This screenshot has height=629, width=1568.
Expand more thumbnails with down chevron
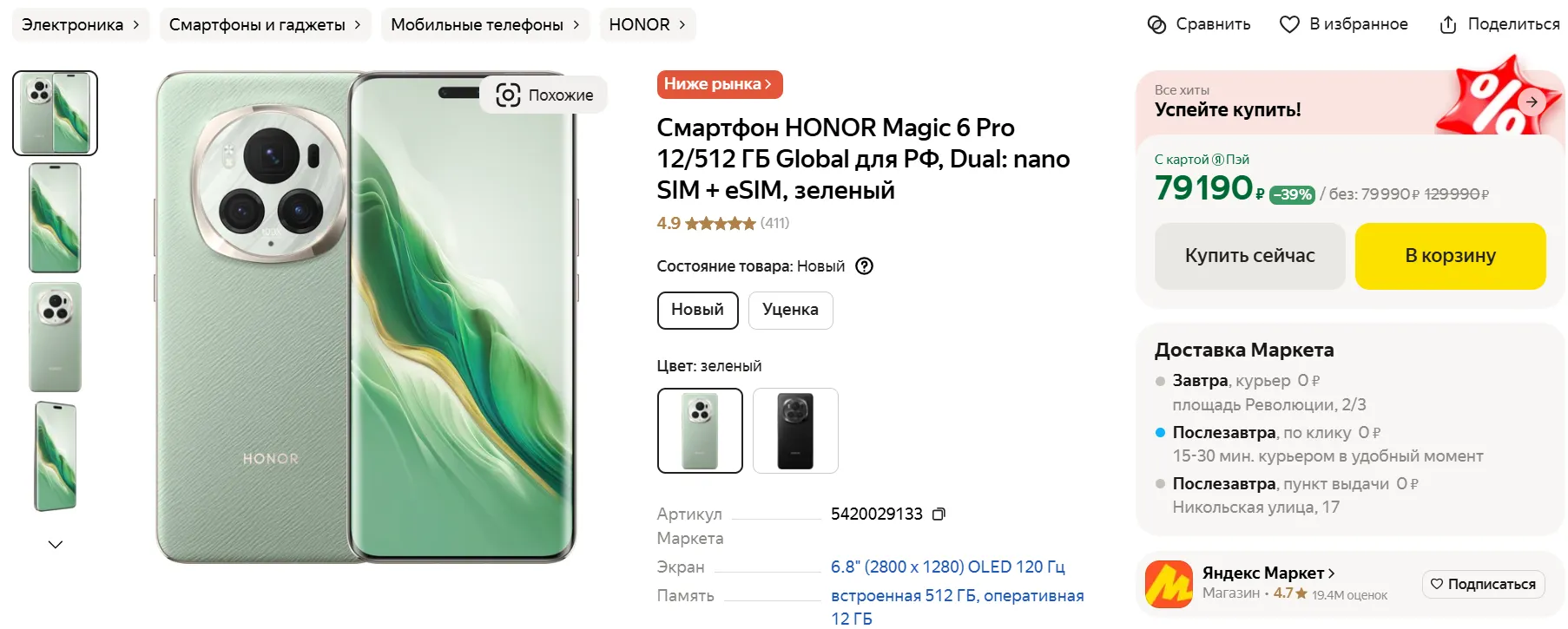[56, 545]
